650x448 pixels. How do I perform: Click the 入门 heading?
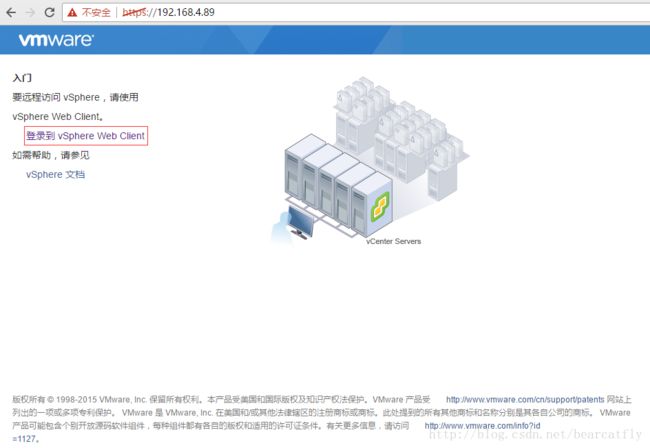(x=22, y=78)
